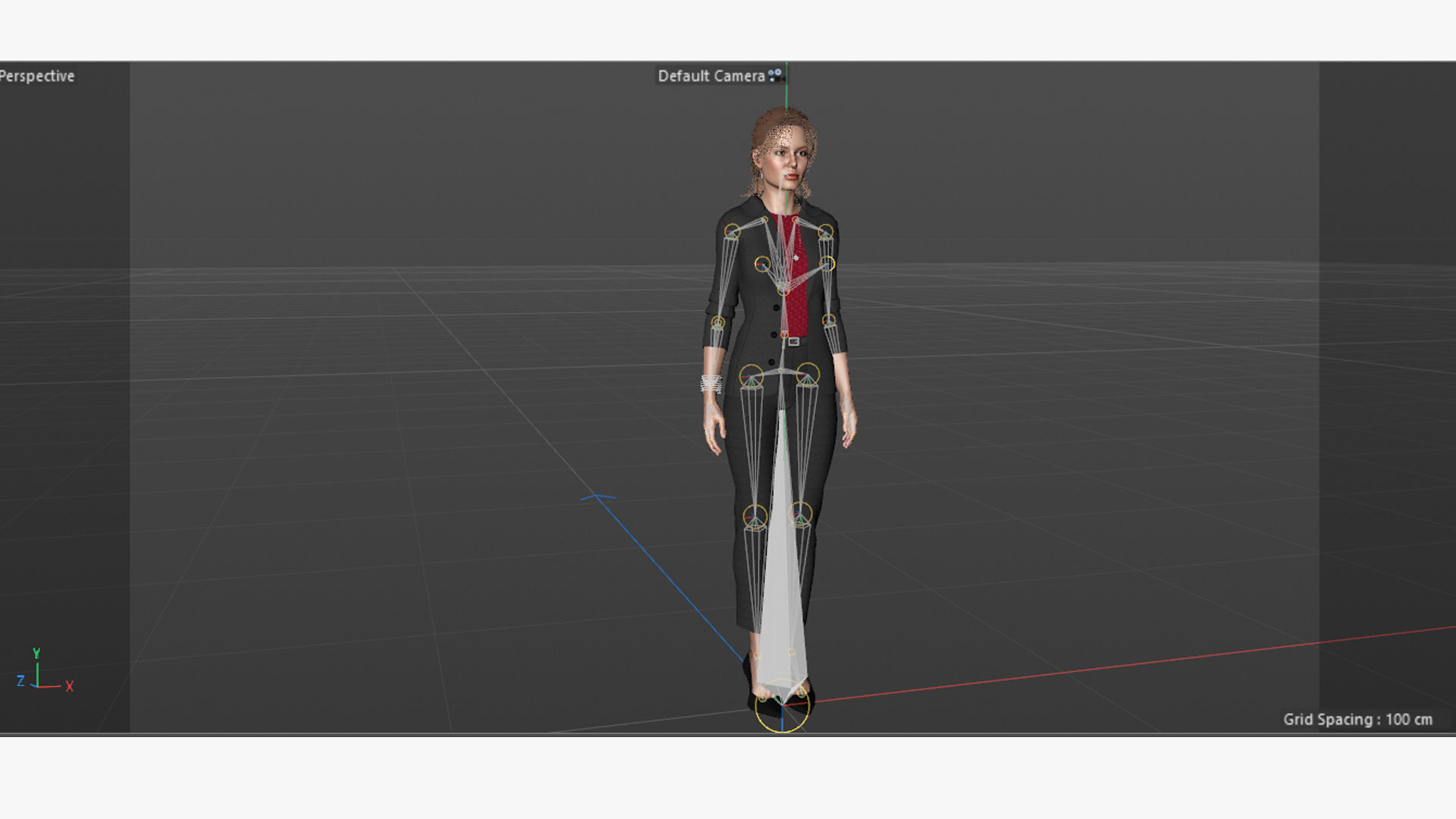Select the shoulder joint circle on screen right

[x=826, y=231]
